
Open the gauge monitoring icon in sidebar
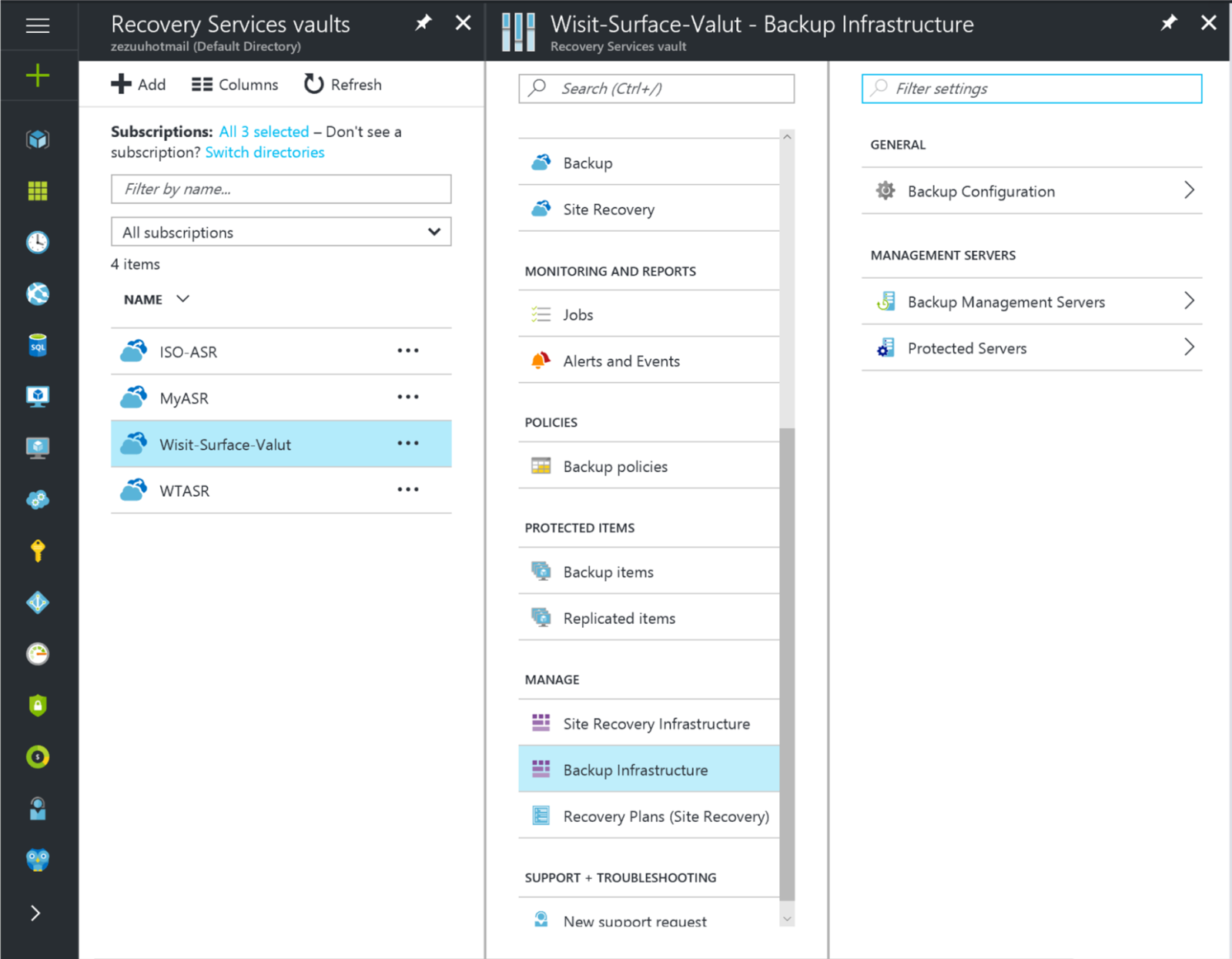[37, 653]
